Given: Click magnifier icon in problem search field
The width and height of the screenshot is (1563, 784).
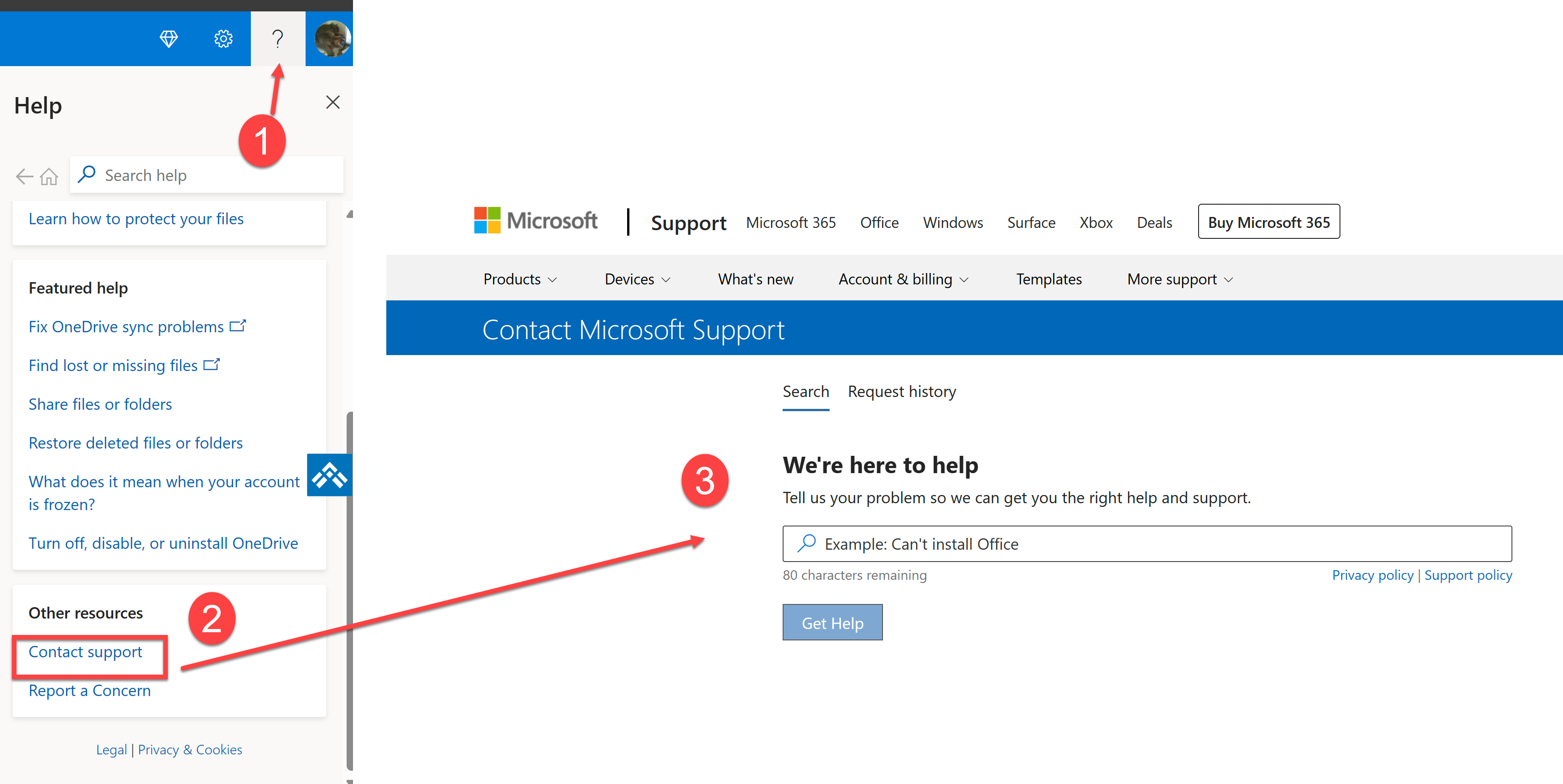Looking at the screenshot, I should (806, 543).
